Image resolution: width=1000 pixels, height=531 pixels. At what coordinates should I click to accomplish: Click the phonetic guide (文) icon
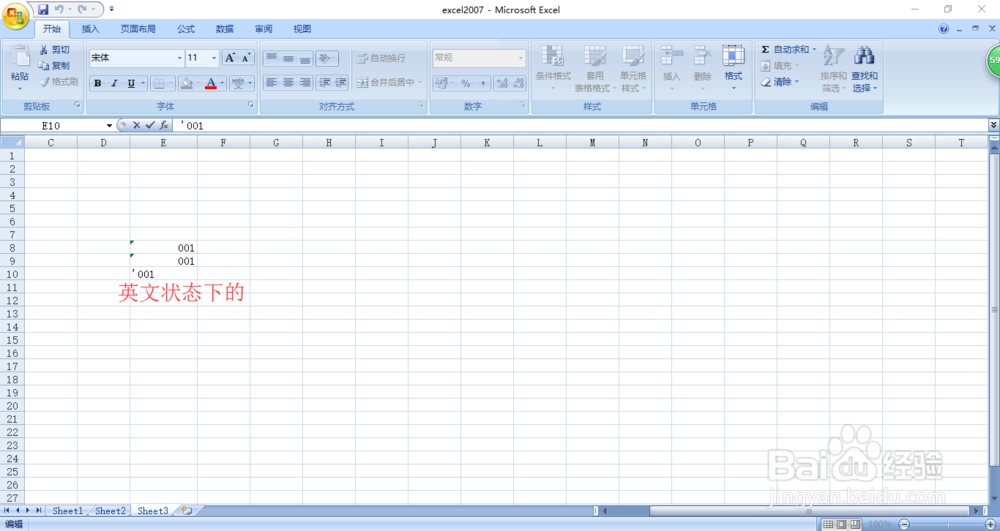click(x=237, y=84)
